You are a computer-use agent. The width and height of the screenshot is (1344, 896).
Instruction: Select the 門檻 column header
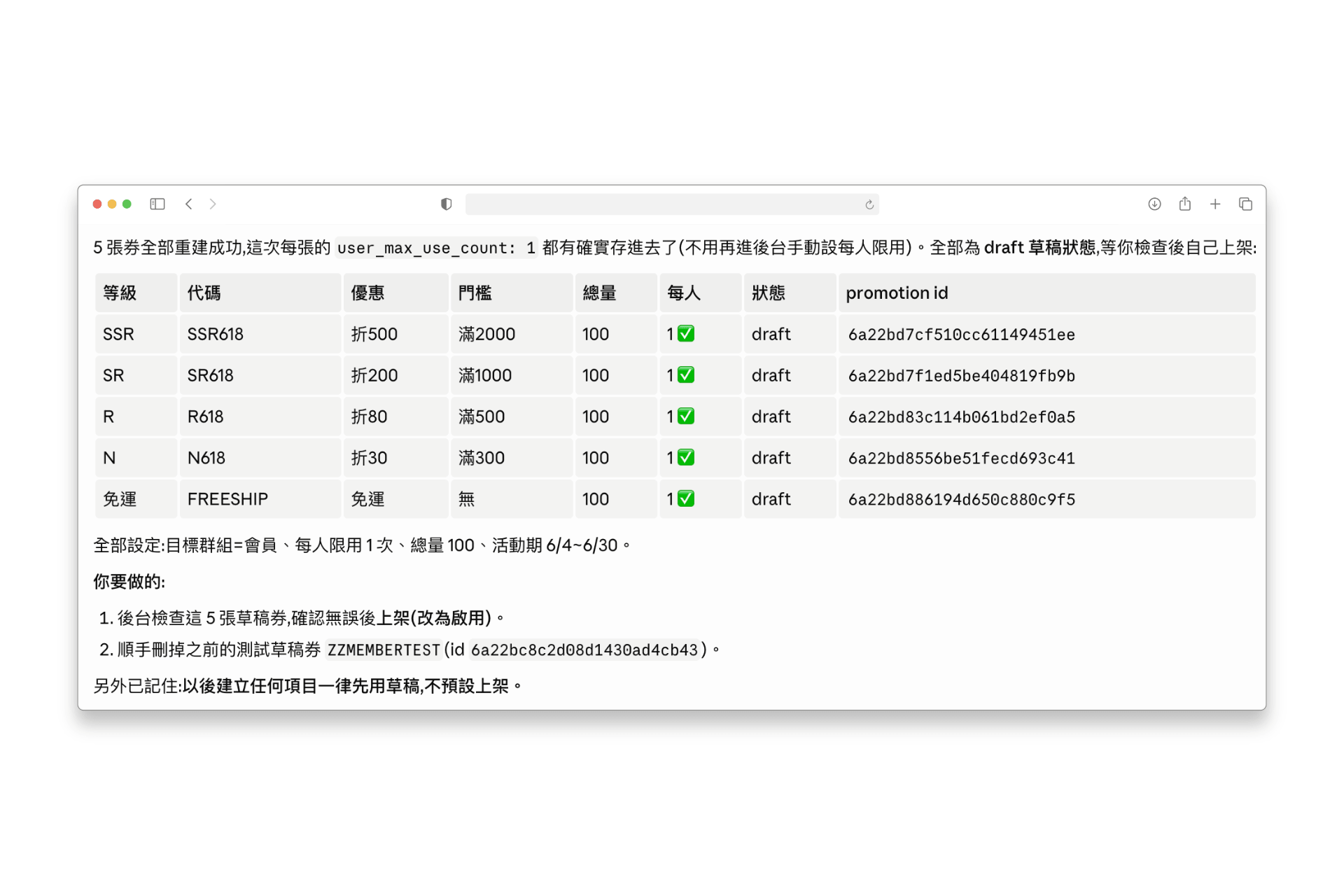(x=512, y=293)
